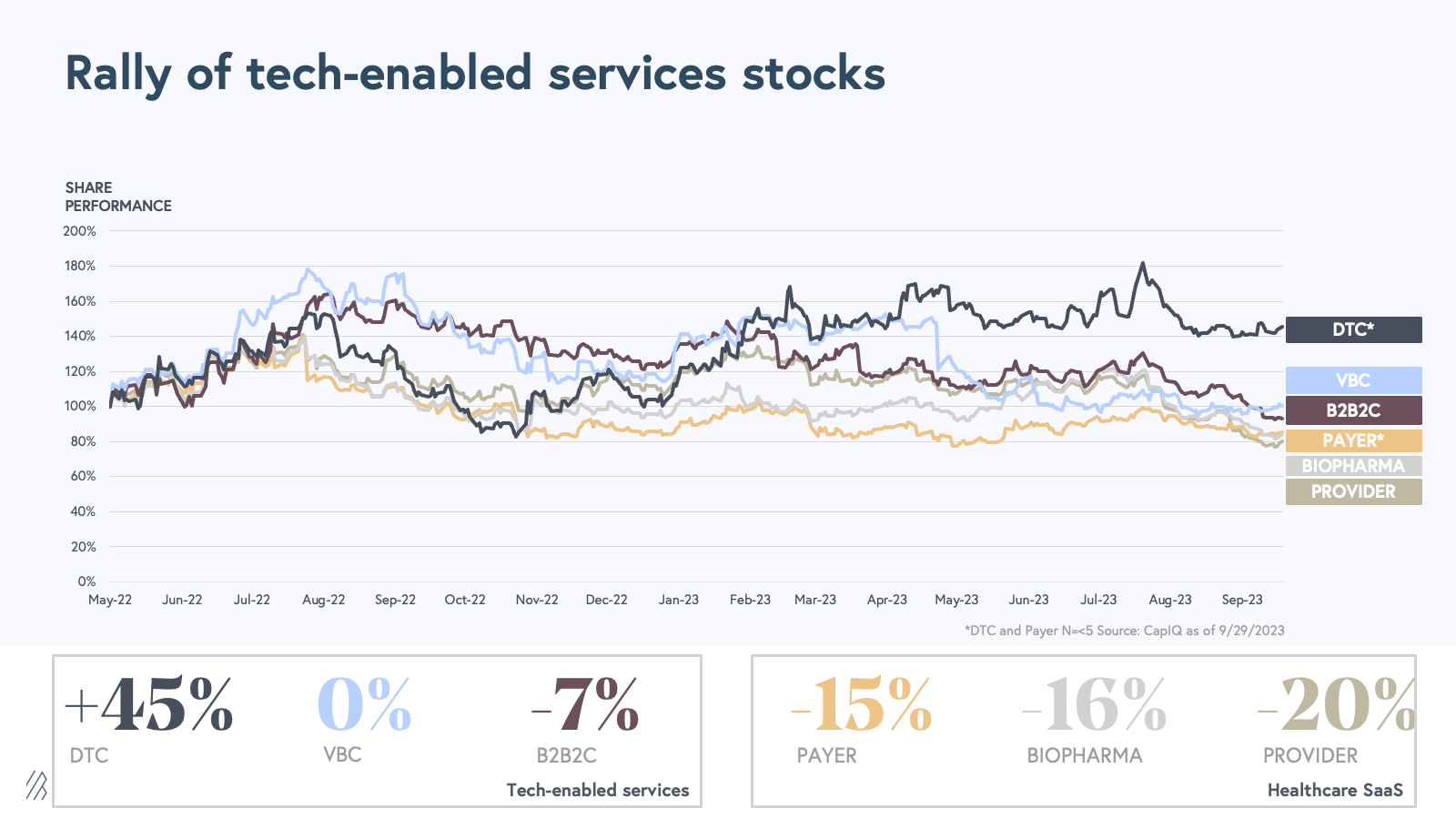The height and width of the screenshot is (819, 1456).
Task: Click the Healthcare SaaS caption
Action: pos(1335,790)
